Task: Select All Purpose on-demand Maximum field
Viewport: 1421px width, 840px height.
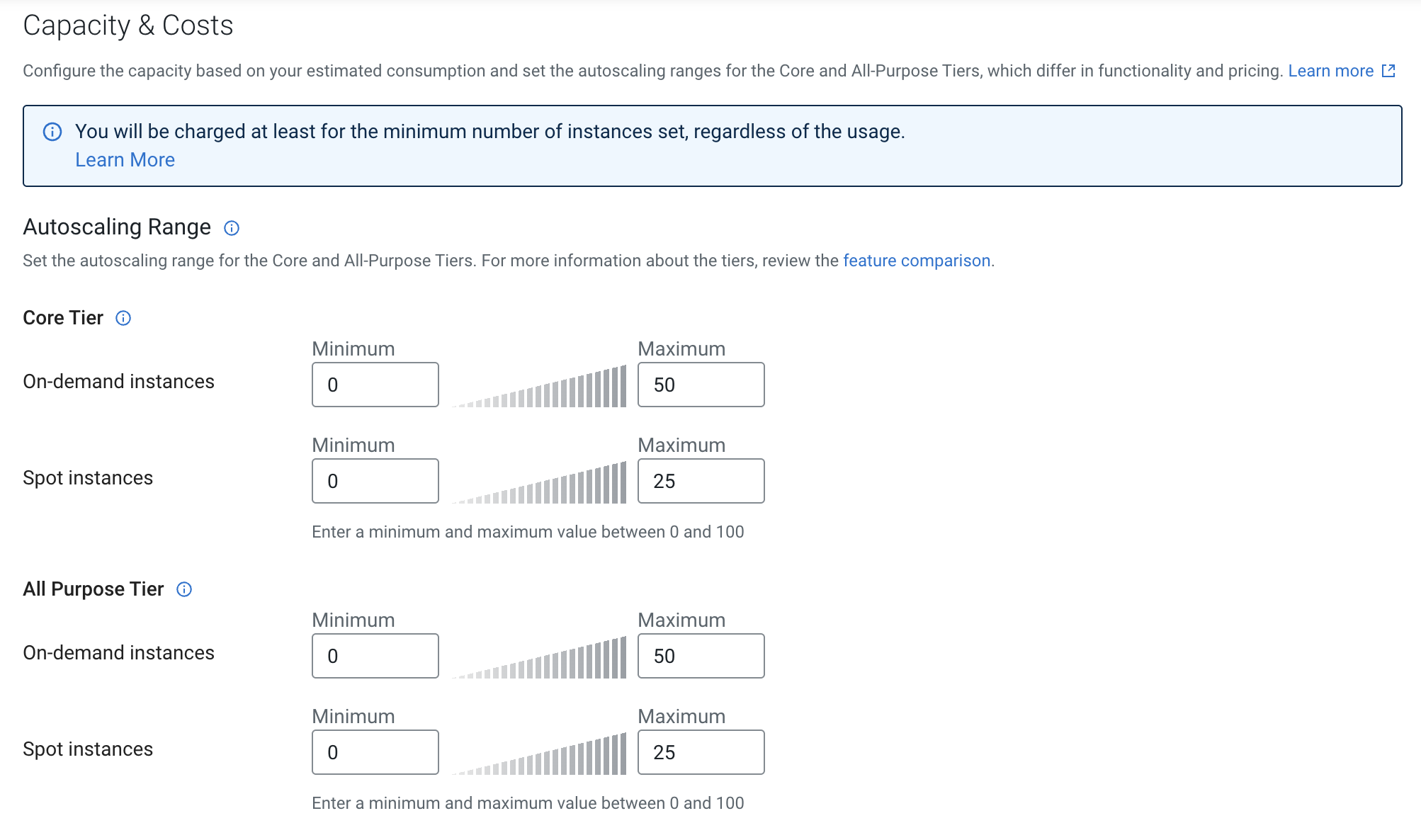Action: (701, 656)
